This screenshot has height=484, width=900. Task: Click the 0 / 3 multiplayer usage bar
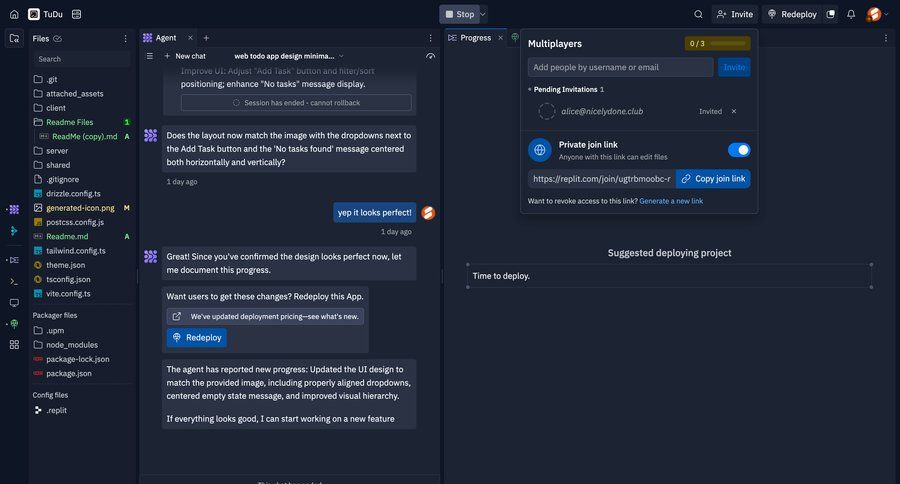tap(717, 44)
